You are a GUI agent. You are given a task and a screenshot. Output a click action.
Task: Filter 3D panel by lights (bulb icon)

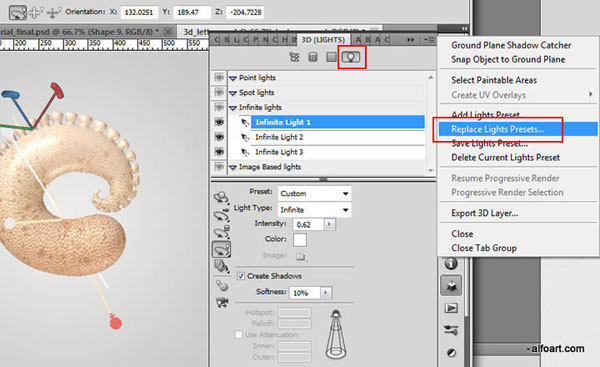click(x=351, y=57)
